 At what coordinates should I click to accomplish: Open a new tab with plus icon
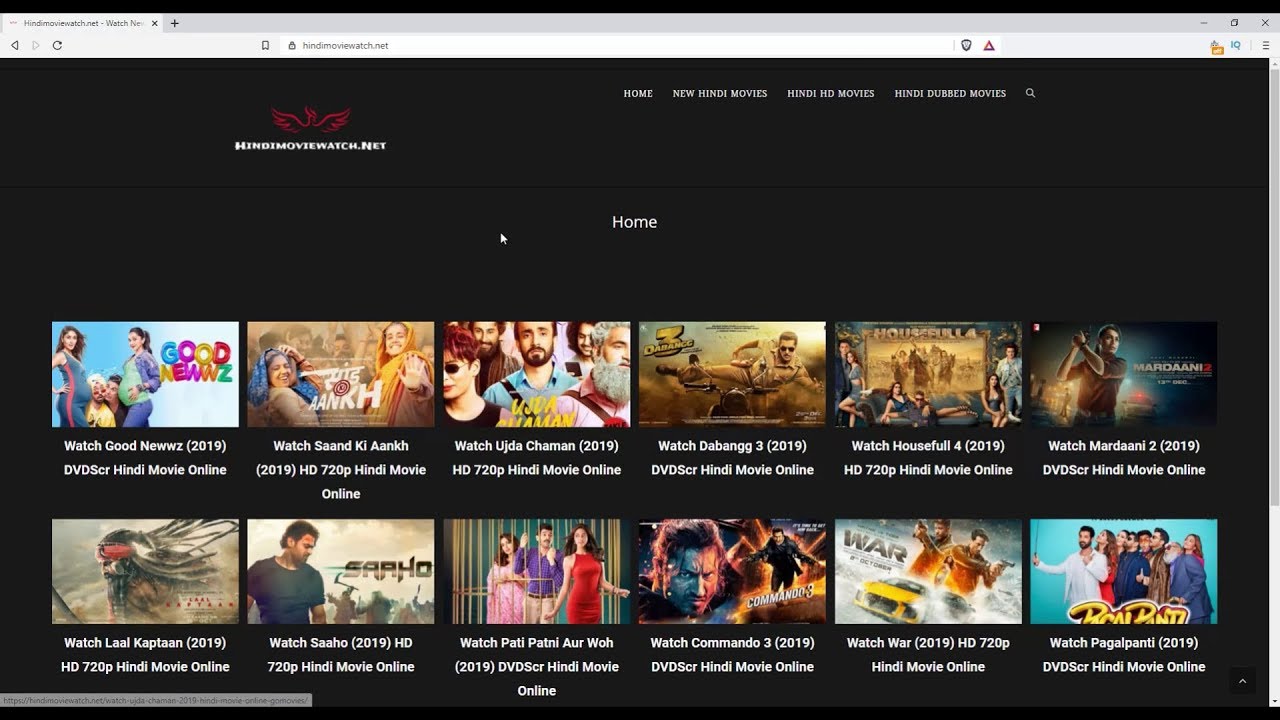click(174, 23)
